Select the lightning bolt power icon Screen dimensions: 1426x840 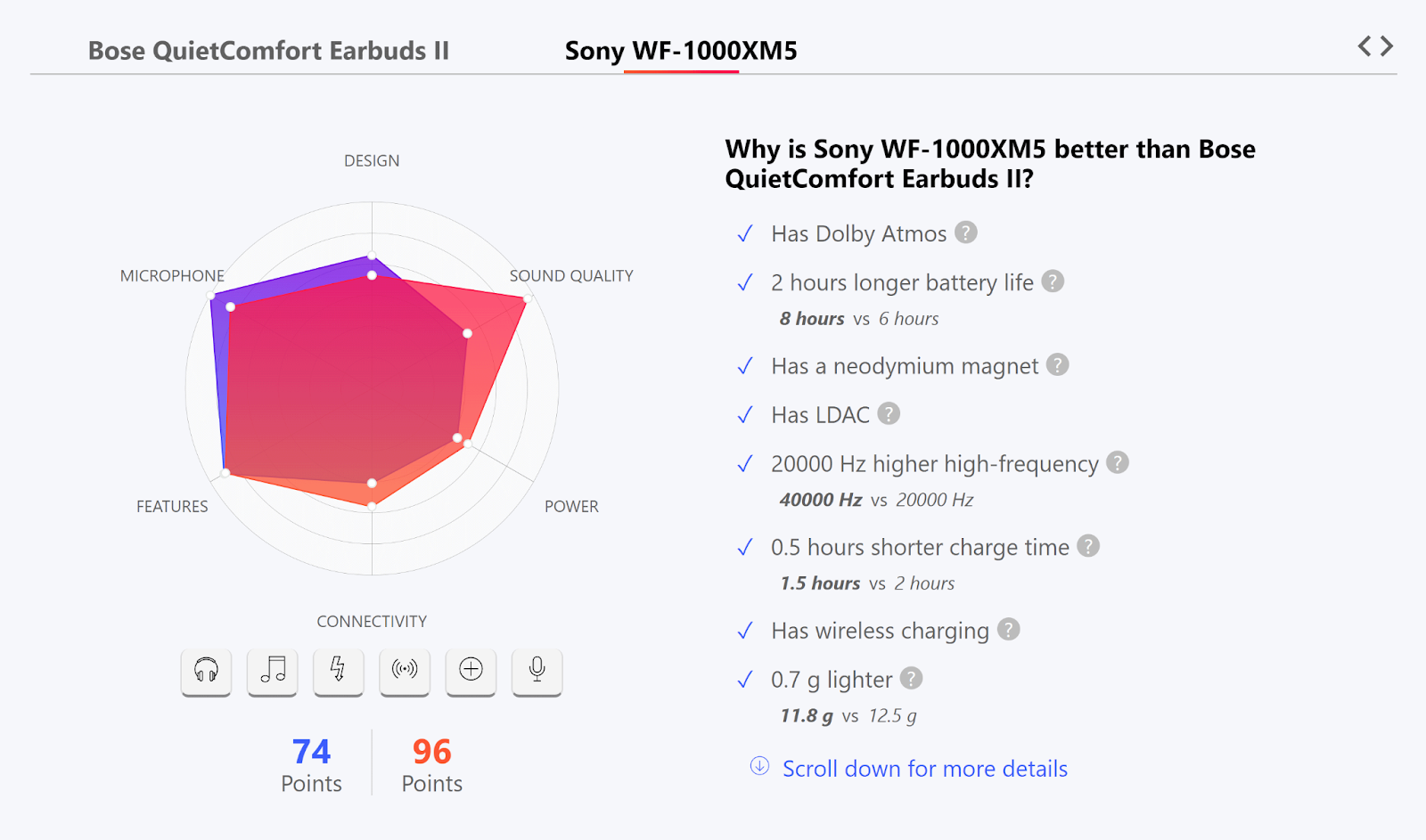338,673
